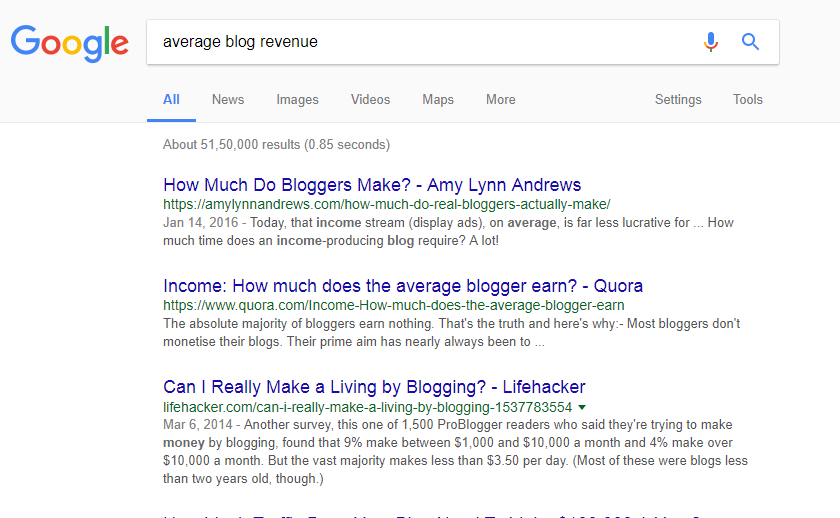Open the Videos tab
840x518 pixels.
(x=370, y=100)
